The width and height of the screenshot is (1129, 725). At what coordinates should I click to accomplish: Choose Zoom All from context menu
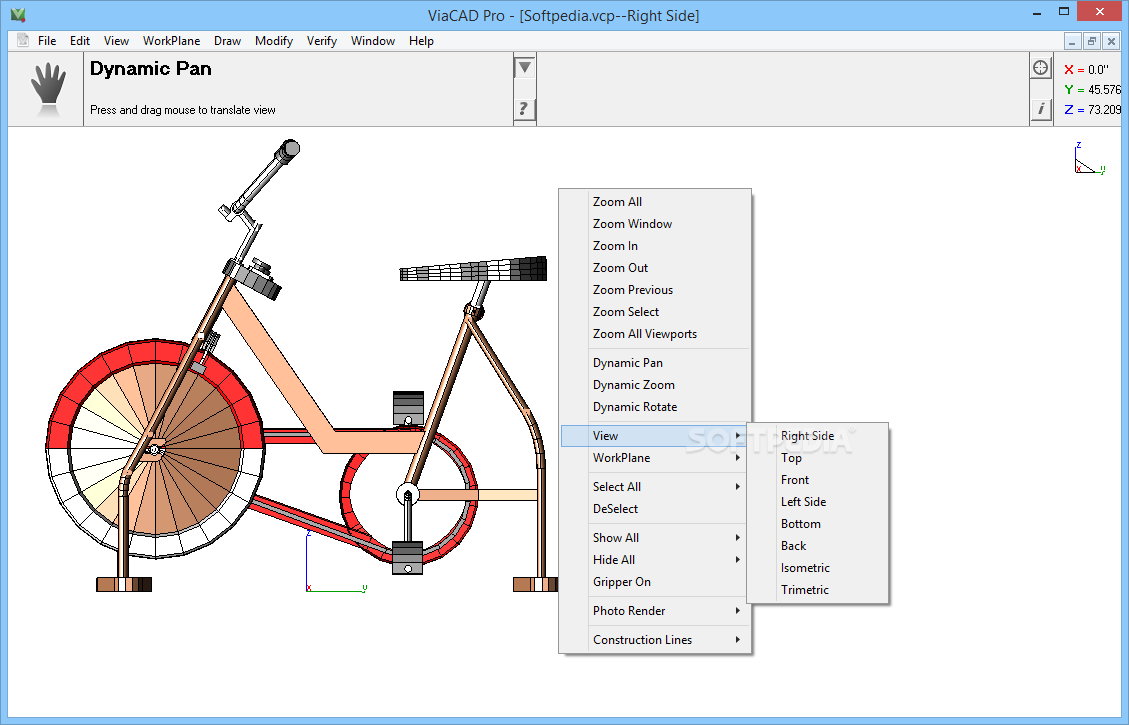655,202
